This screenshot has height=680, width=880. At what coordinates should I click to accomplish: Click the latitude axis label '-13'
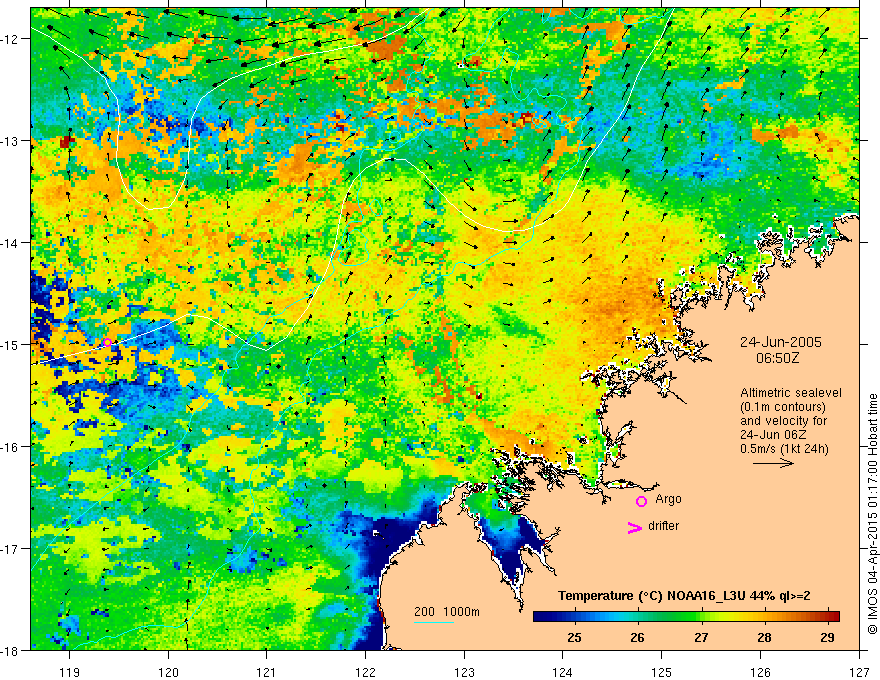[11, 141]
